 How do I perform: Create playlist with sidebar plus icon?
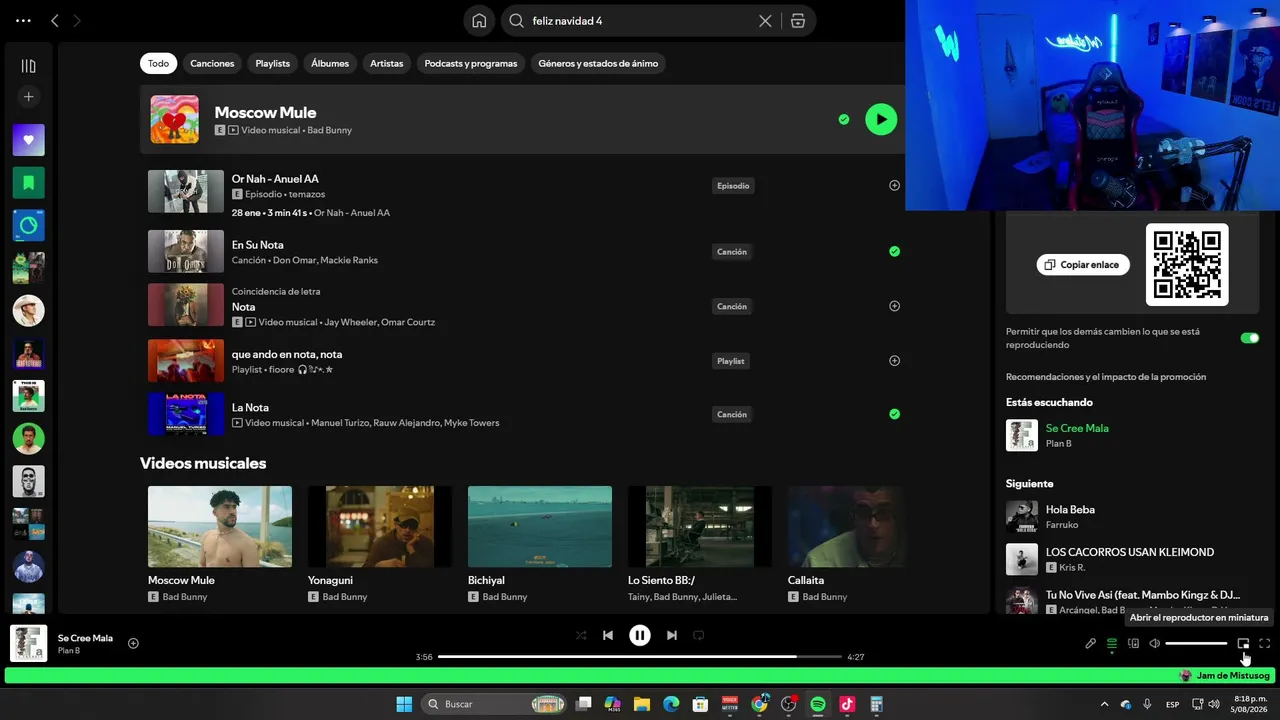28,97
